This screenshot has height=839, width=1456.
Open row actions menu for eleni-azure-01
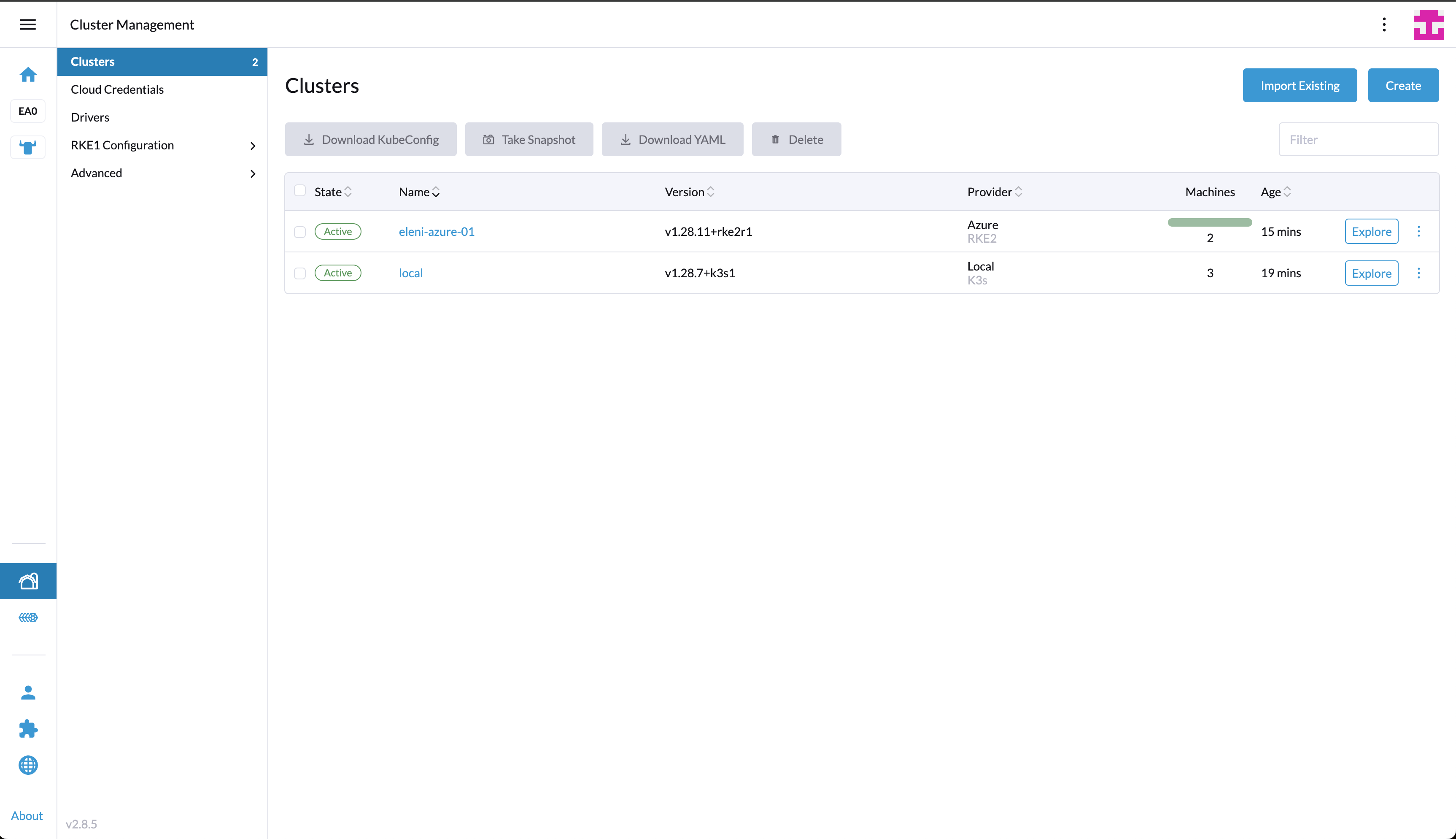1418,232
